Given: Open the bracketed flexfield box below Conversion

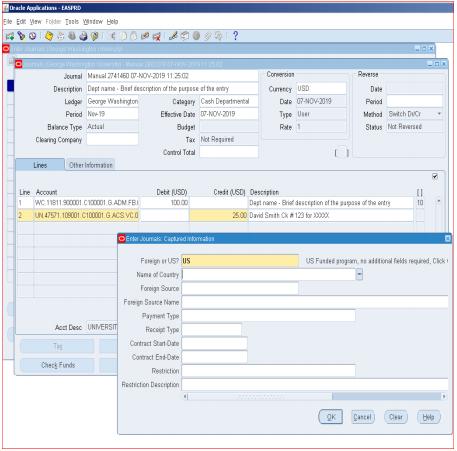Looking at the screenshot, I should [x=342, y=152].
